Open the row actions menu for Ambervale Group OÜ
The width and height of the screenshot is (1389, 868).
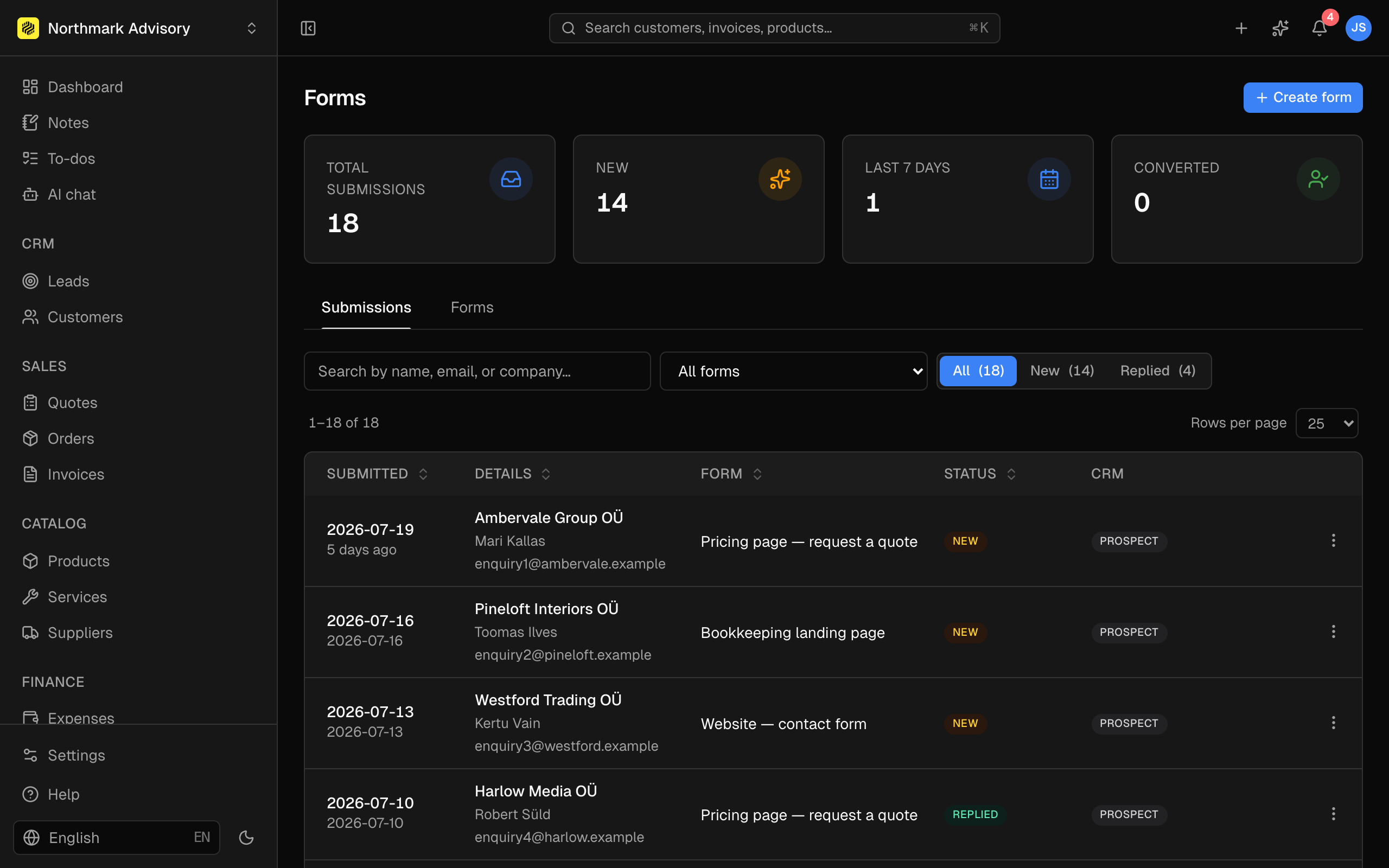1333,541
